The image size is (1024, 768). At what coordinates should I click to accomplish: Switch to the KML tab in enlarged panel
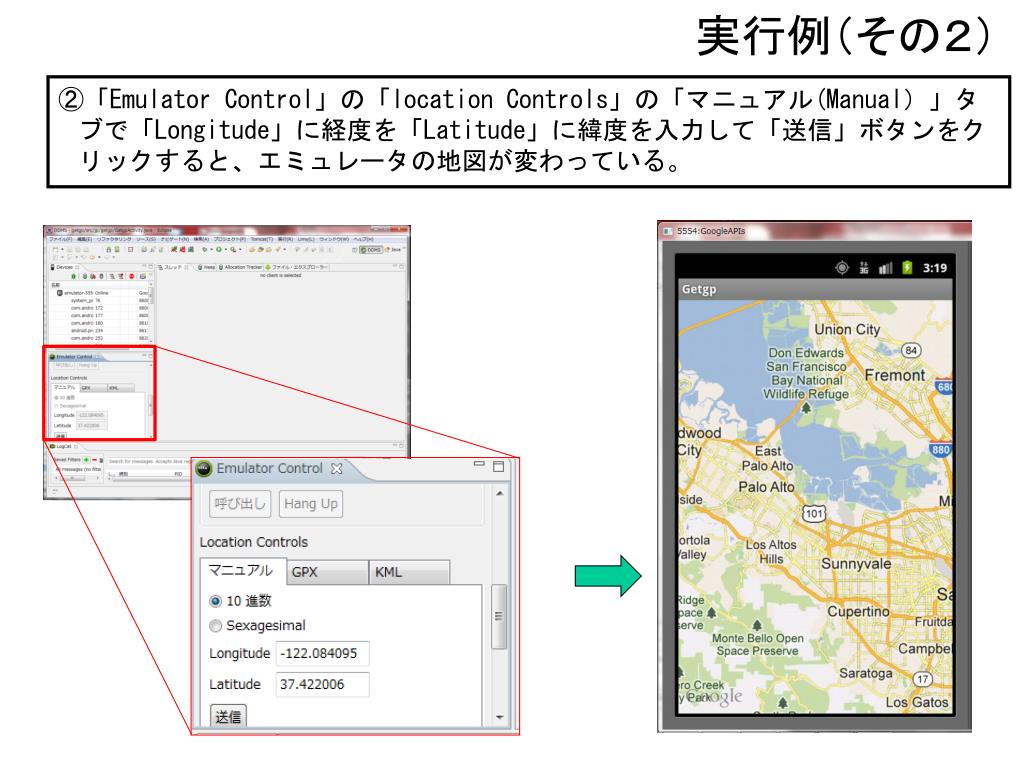(409, 572)
